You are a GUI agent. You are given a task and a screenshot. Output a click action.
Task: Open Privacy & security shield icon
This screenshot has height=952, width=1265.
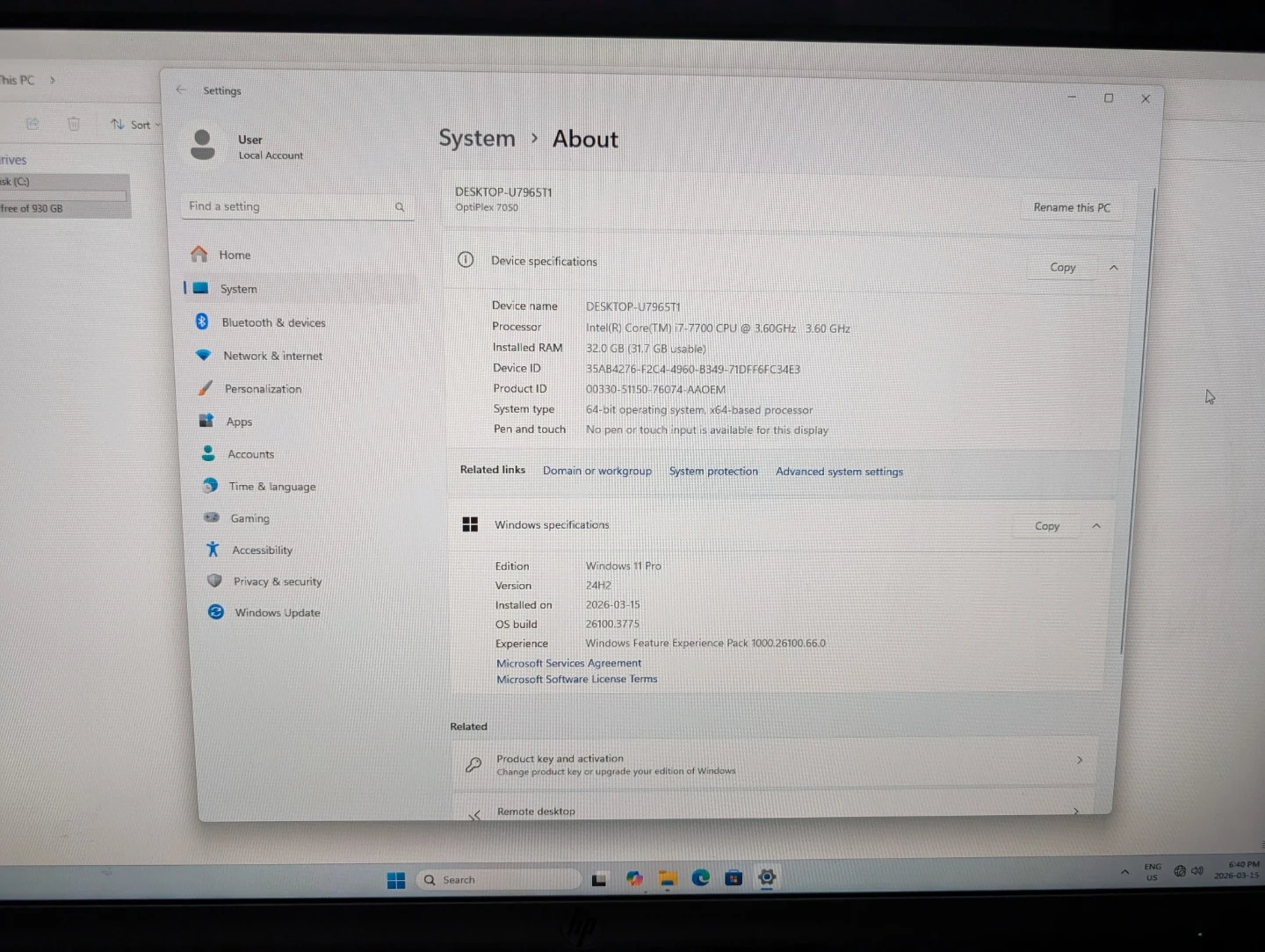(214, 581)
